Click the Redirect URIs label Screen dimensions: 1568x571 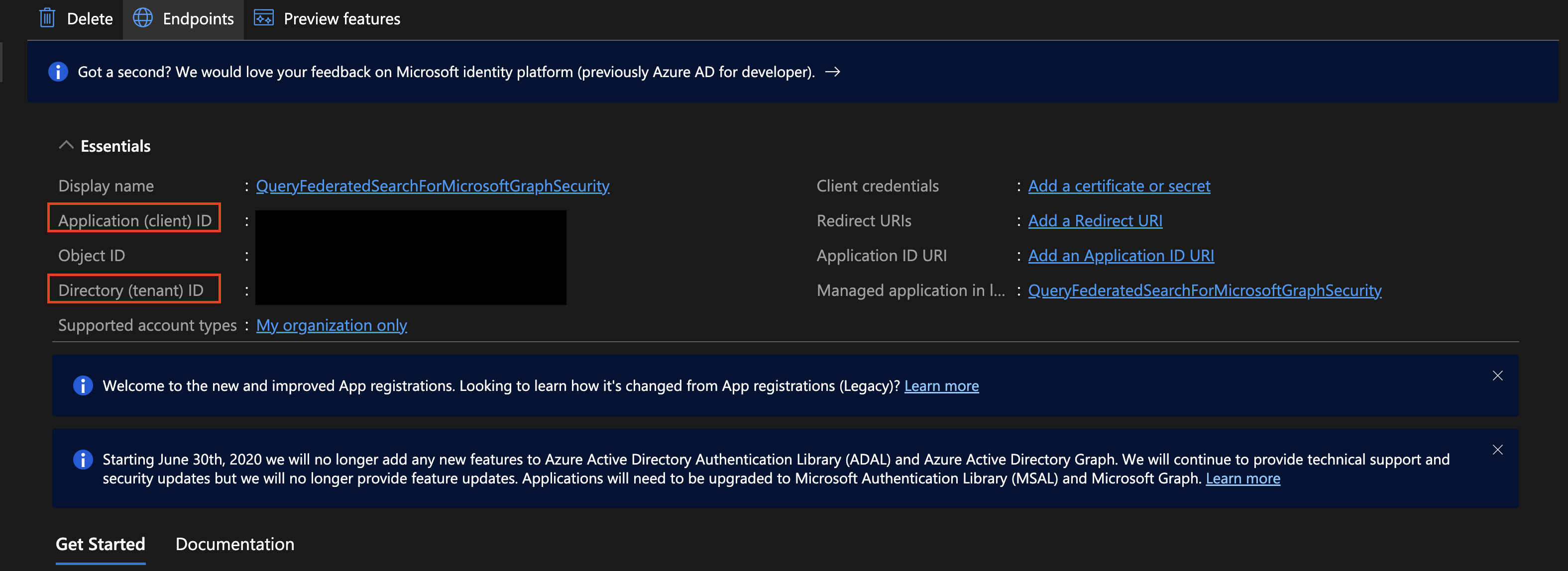pyautogui.click(x=864, y=221)
